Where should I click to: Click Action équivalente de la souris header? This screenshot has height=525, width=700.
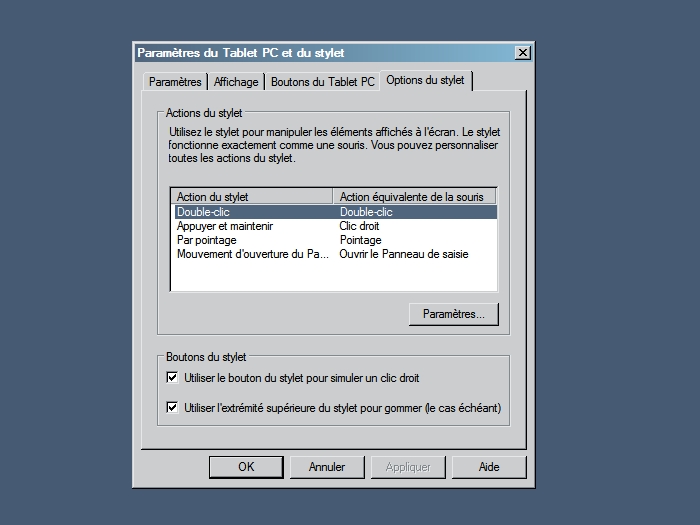[414, 197]
